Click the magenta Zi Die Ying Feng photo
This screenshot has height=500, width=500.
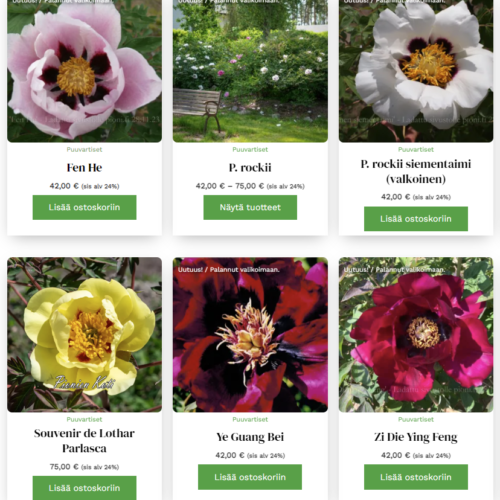416,334
